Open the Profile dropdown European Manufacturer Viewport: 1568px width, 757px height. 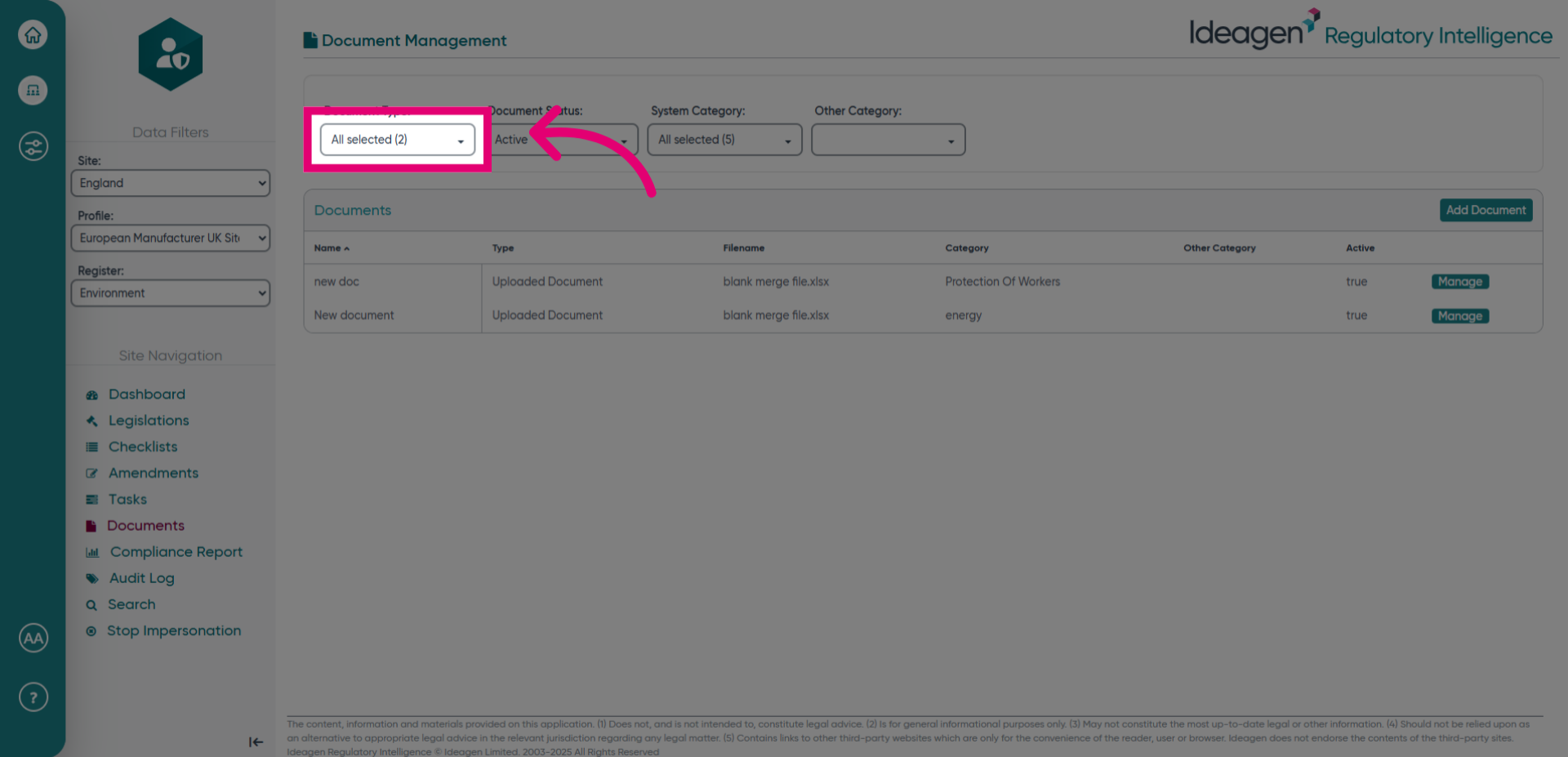[171, 238]
